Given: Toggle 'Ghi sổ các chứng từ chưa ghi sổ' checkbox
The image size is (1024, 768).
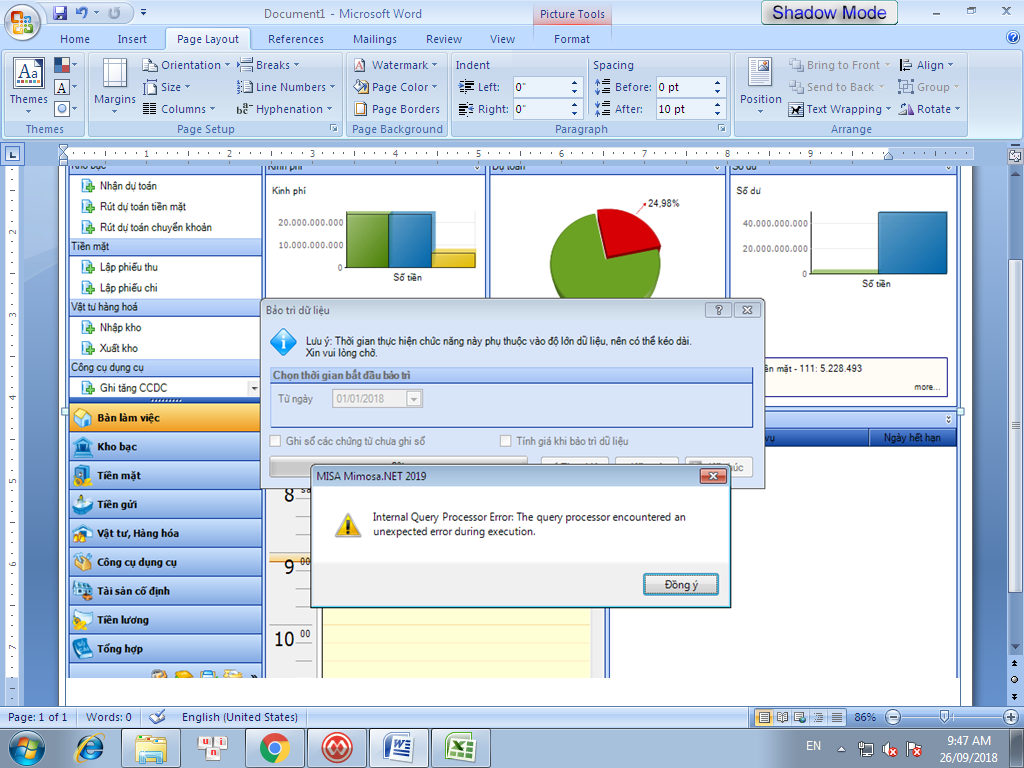Looking at the screenshot, I should pos(276,441).
